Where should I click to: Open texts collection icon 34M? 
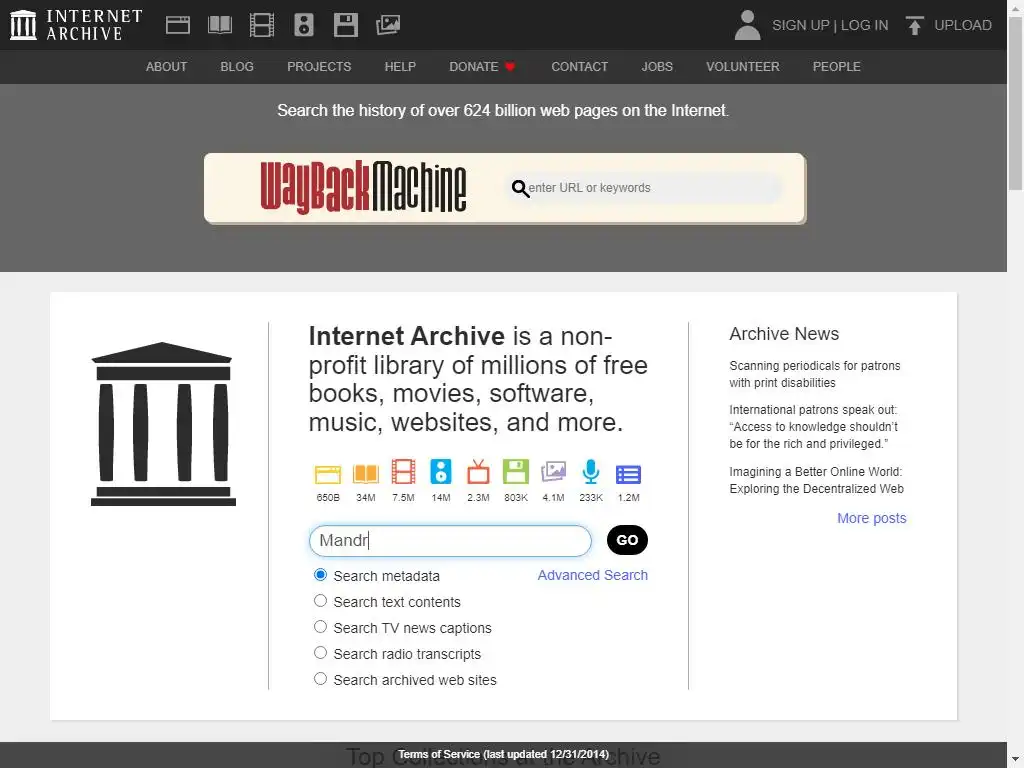[366, 473]
